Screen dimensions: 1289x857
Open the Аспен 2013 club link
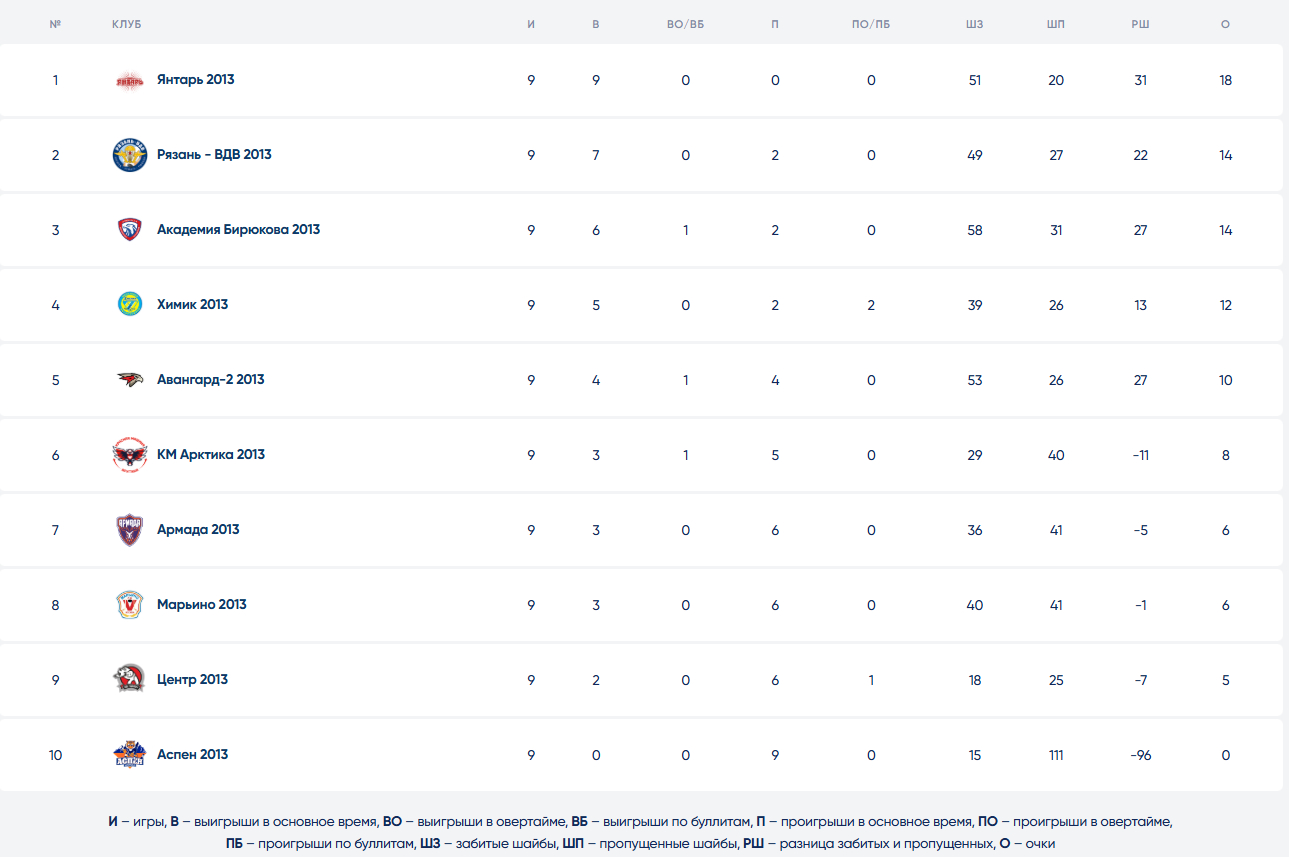[x=192, y=754]
